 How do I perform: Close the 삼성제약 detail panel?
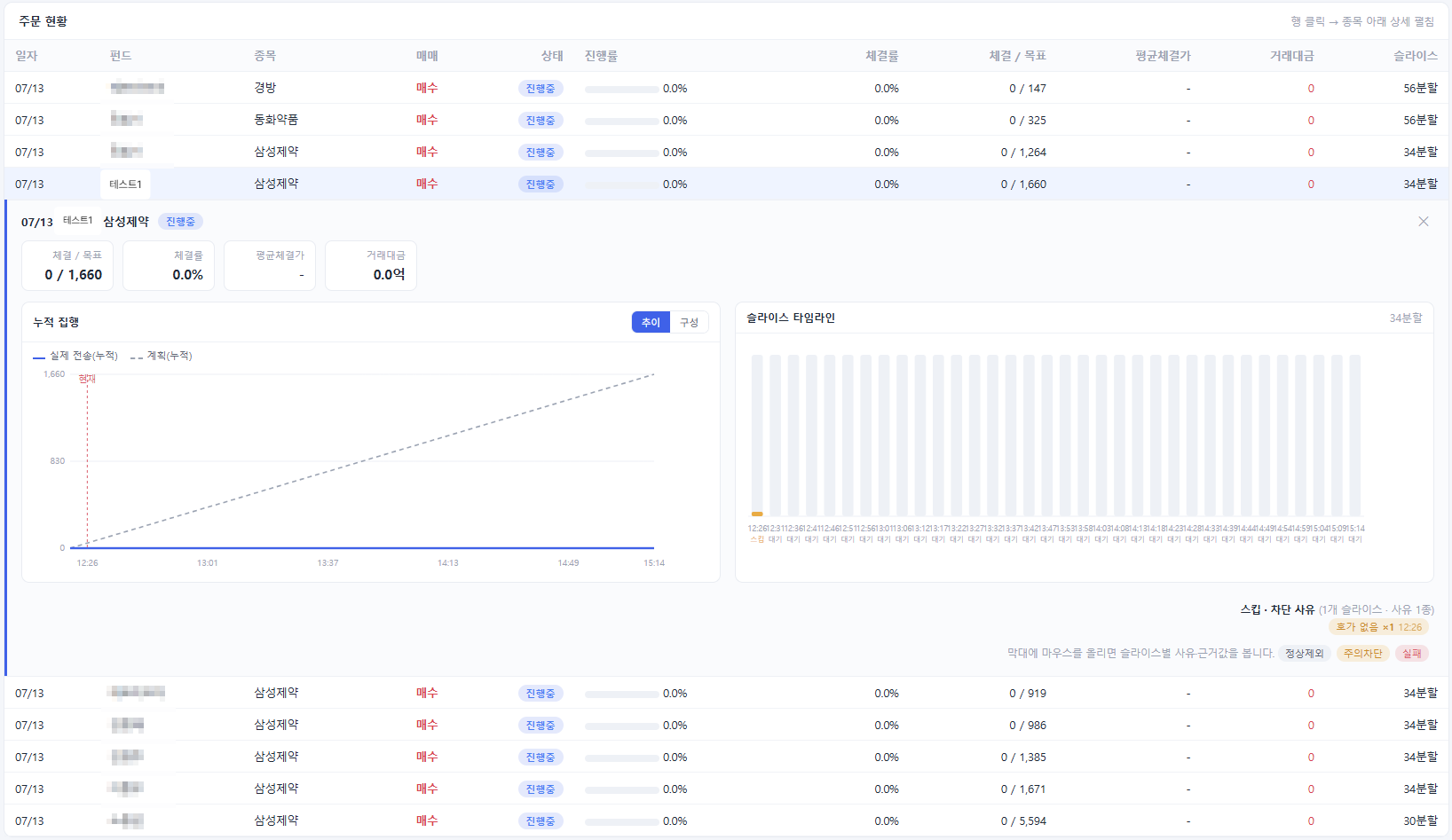tap(1424, 222)
